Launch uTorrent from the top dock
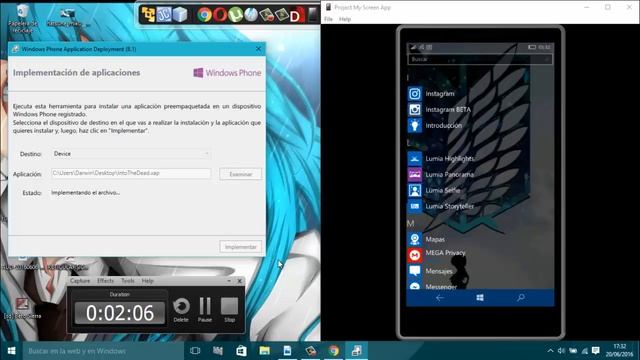This screenshot has width=640, height=360. tap(236, 15)
